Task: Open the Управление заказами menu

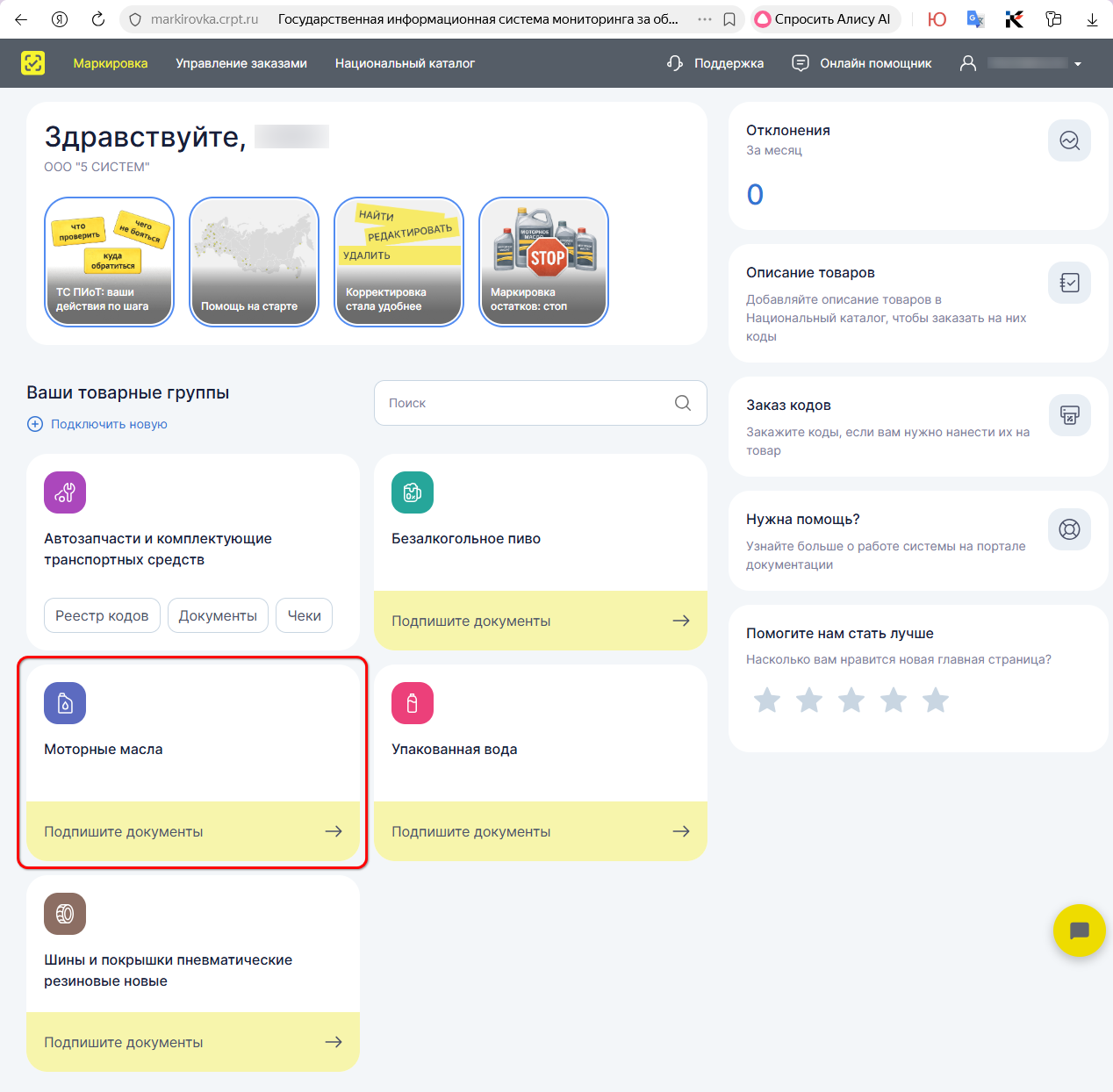Action: (x=241, y=63)
